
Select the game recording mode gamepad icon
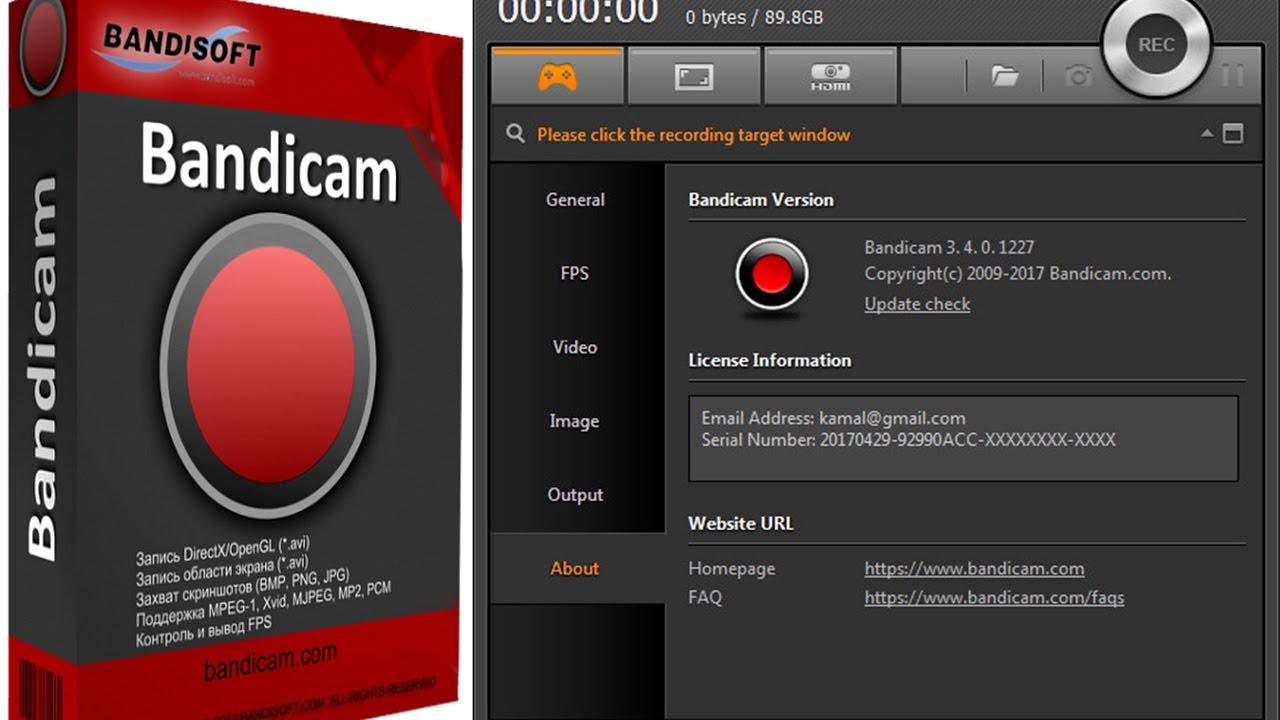pyautogui.click(x=557, y=76)
